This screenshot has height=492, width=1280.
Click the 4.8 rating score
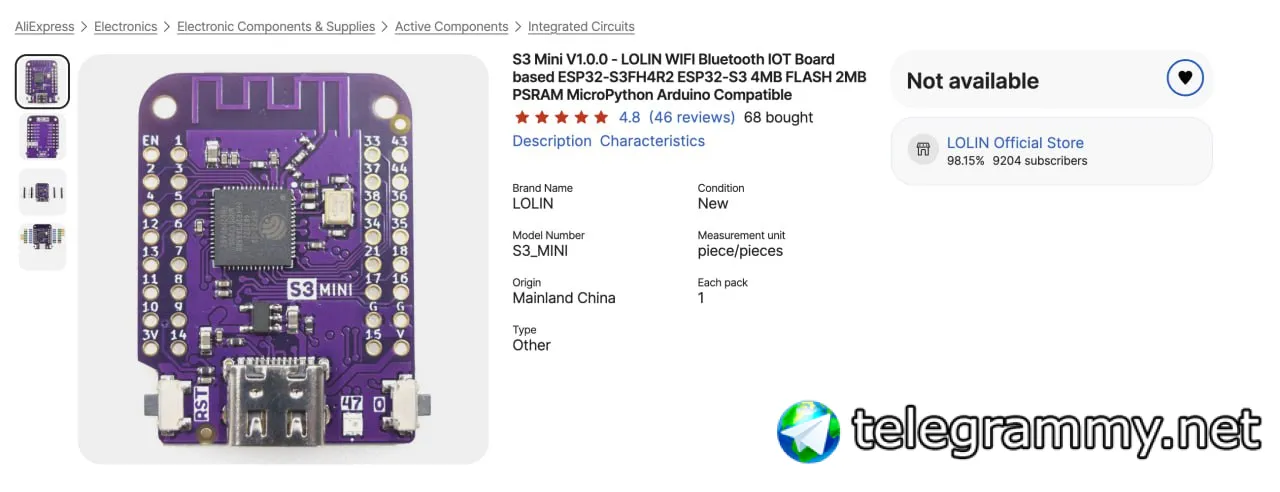(630, 118)
